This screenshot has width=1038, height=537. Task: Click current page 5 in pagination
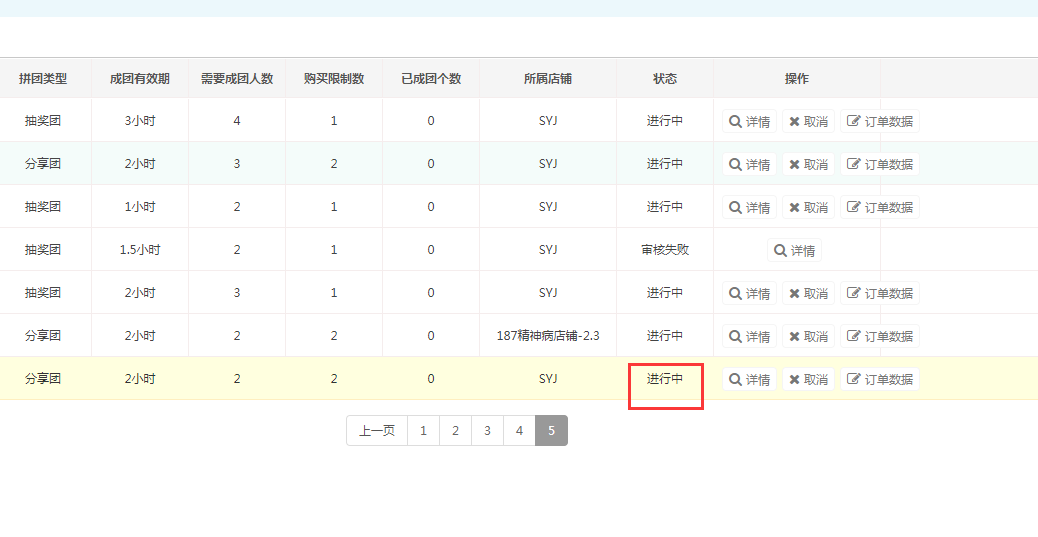coord(551,431)
